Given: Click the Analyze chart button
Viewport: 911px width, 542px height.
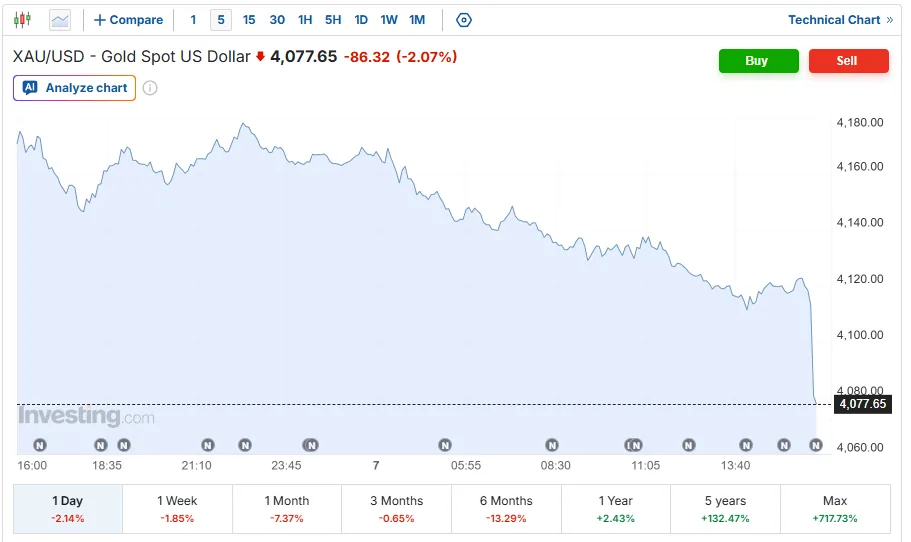Looking at the screenshot, I should click(x=74, y=88).
